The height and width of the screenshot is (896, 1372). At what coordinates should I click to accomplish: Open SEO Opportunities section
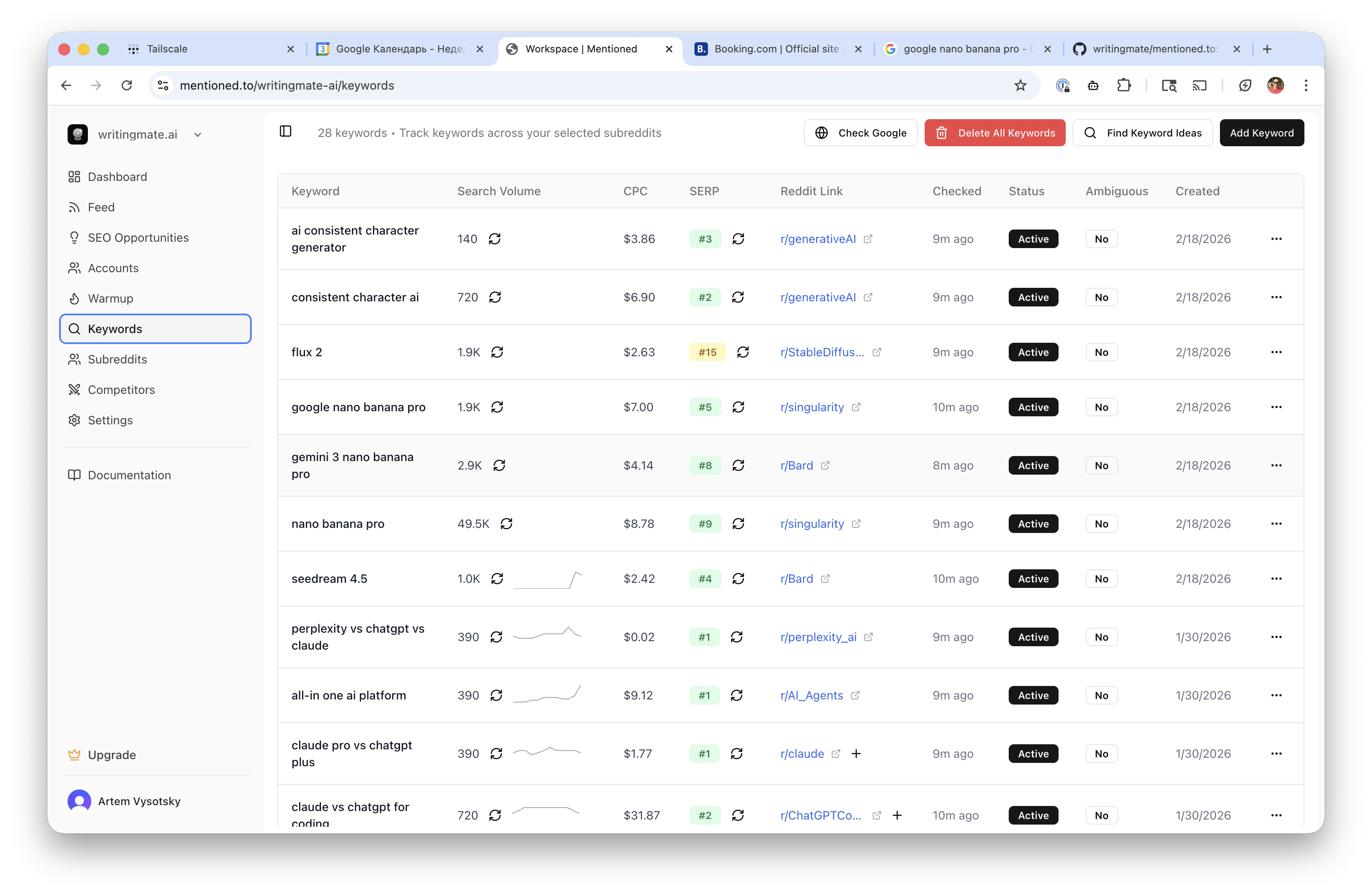click(155, 238)
